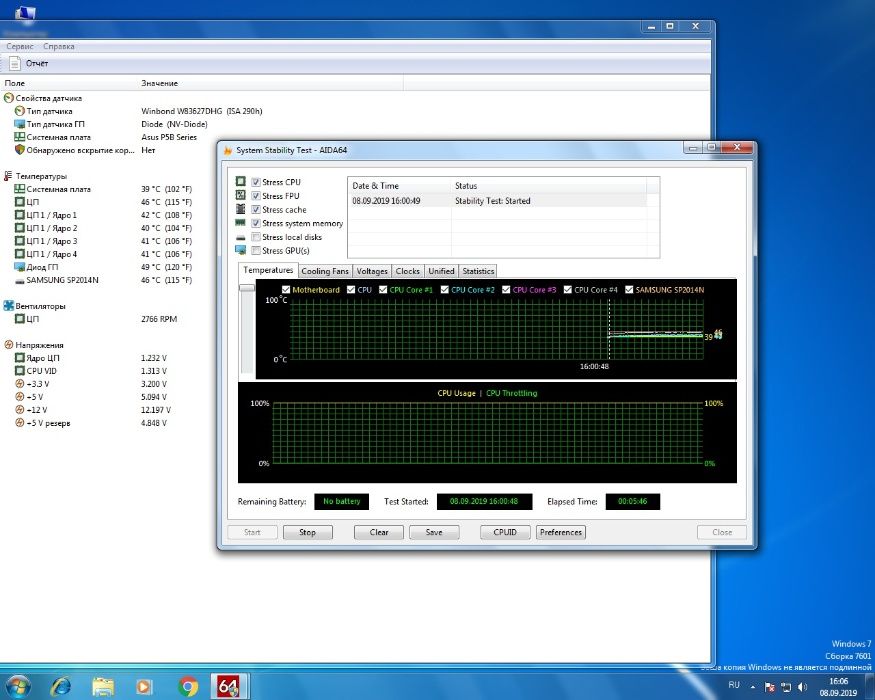875x700 pixels.
Task: Click the CPUID button
Action: point(505,532)
